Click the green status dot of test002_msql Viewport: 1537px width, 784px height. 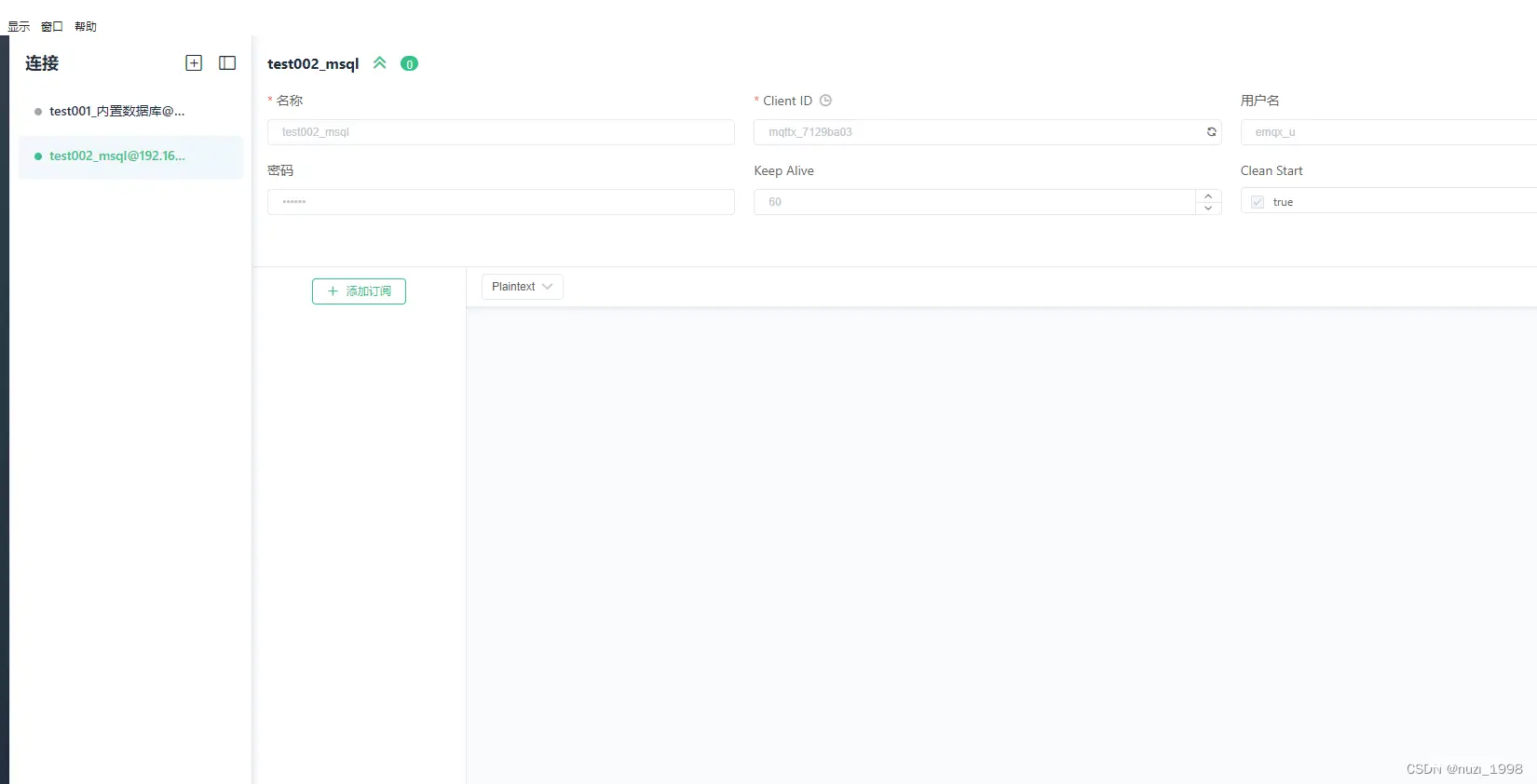38,156
